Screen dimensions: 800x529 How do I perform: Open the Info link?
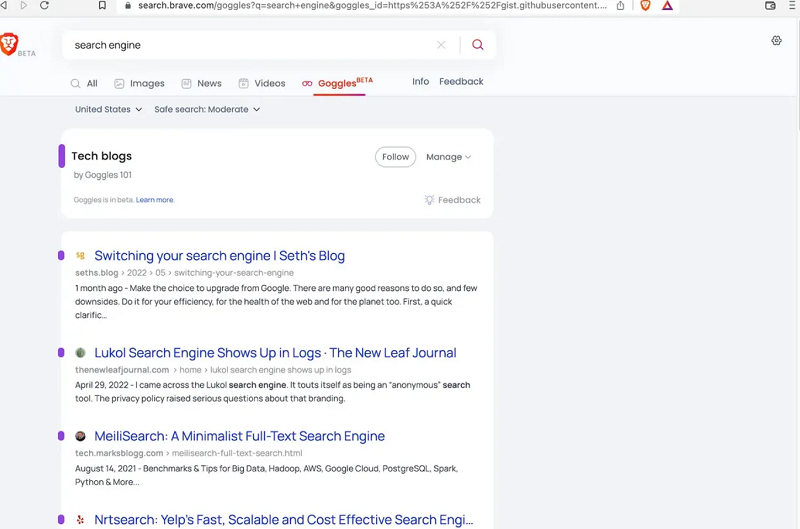coord(420,82)
